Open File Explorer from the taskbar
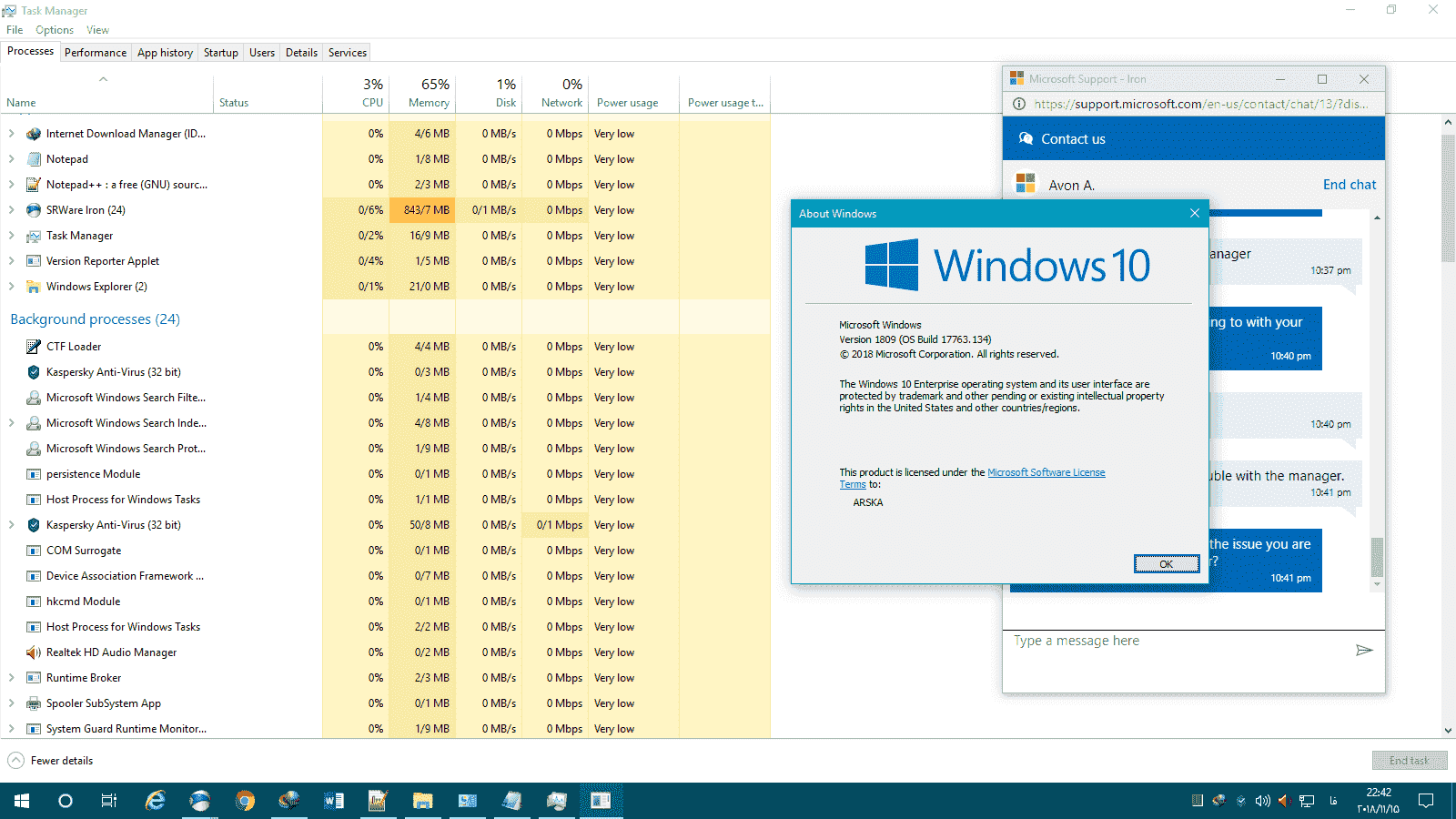 tap(422, 801)
